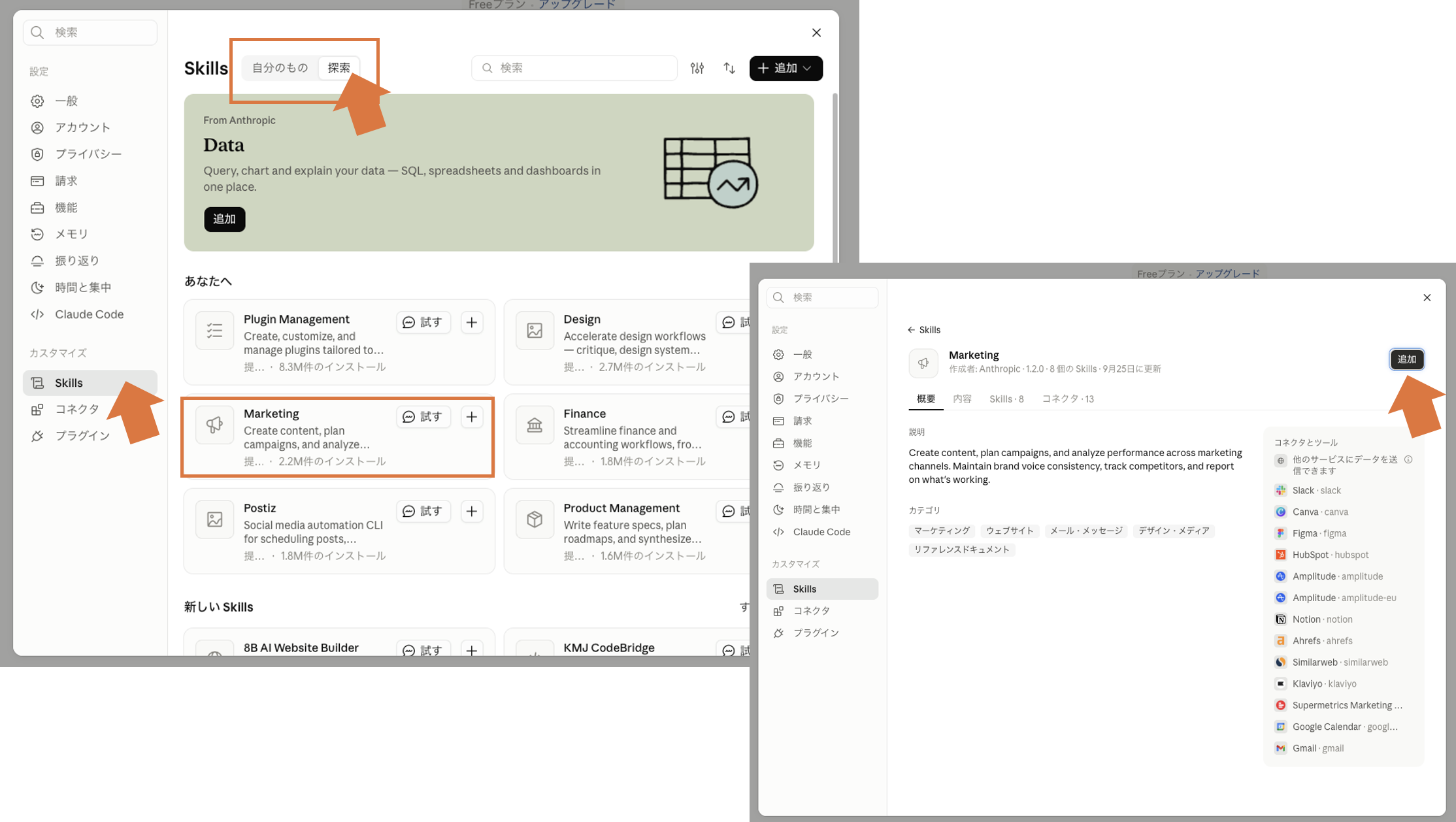Open 振り返り in right window sidebar

pos(822,487)
